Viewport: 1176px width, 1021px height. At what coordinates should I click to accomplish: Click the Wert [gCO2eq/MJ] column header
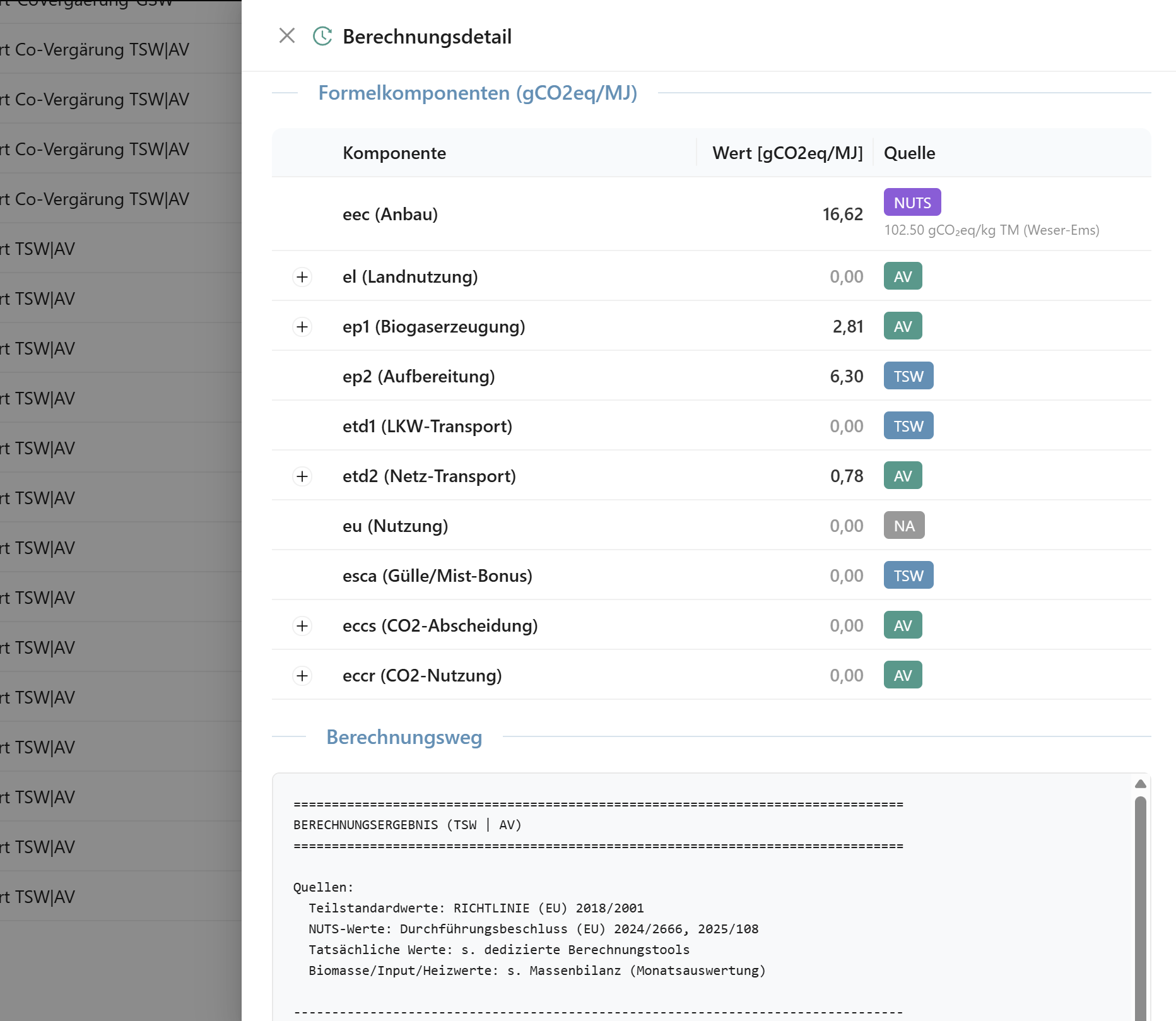click(787, 153)
